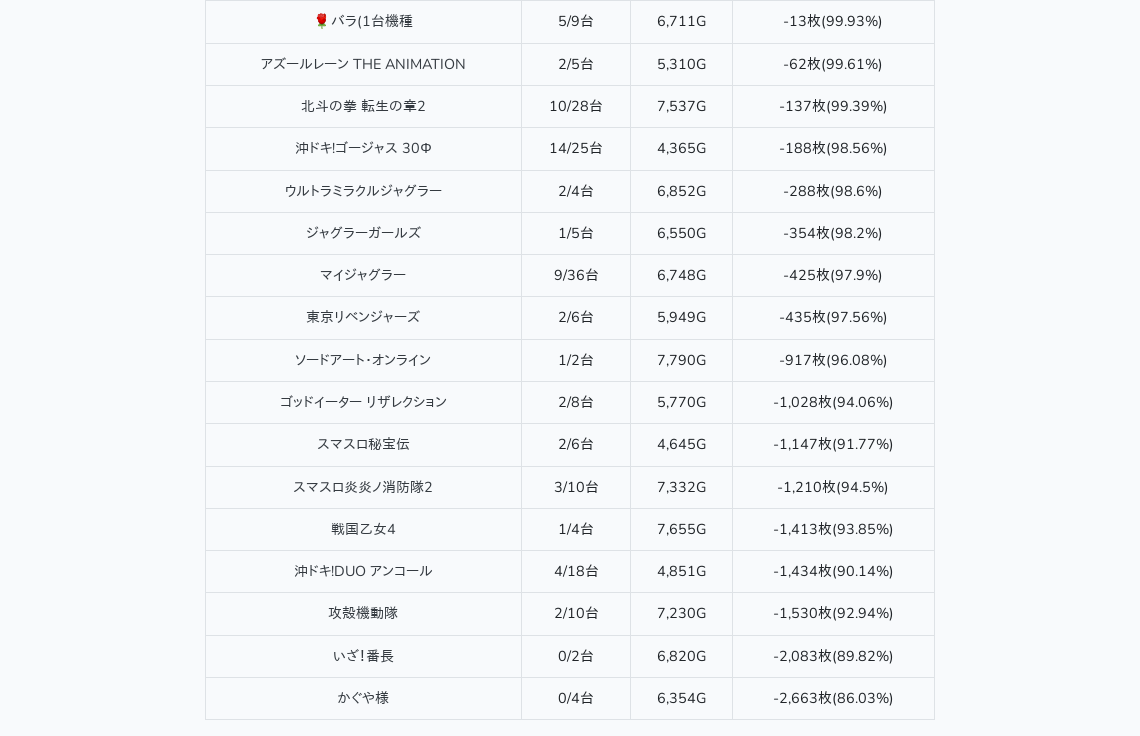1140x736 pixels.
Task: Select the 東京リベンジャーズ entry
Action: 363,317
